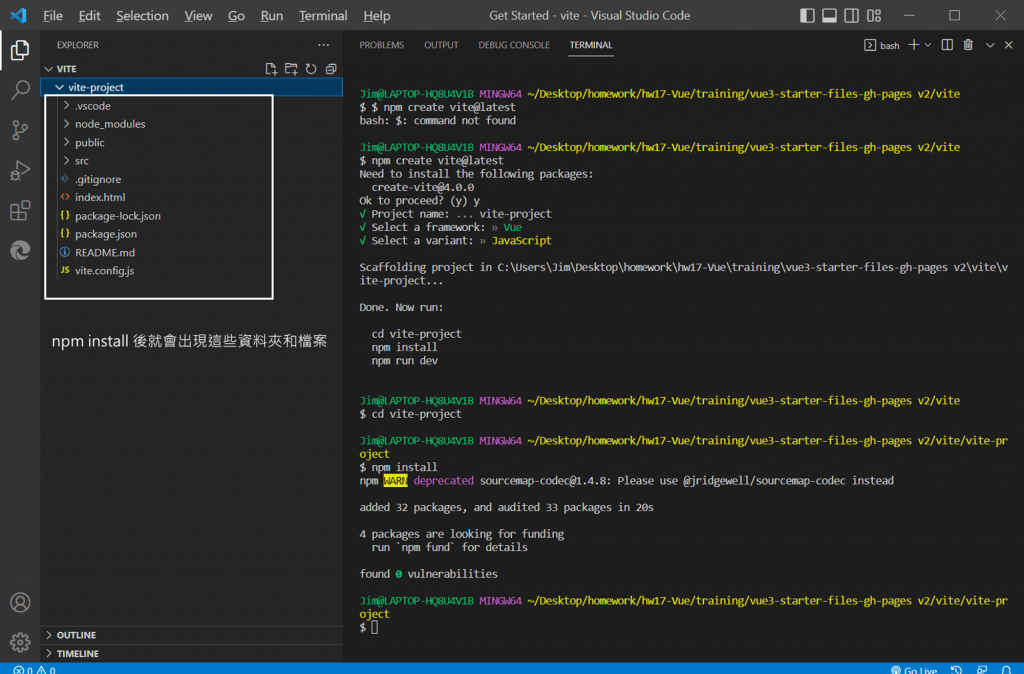Click the New File icon in Explorer
The height and width of the screenshot is (674, 1024).
click(x=271, y=69)
